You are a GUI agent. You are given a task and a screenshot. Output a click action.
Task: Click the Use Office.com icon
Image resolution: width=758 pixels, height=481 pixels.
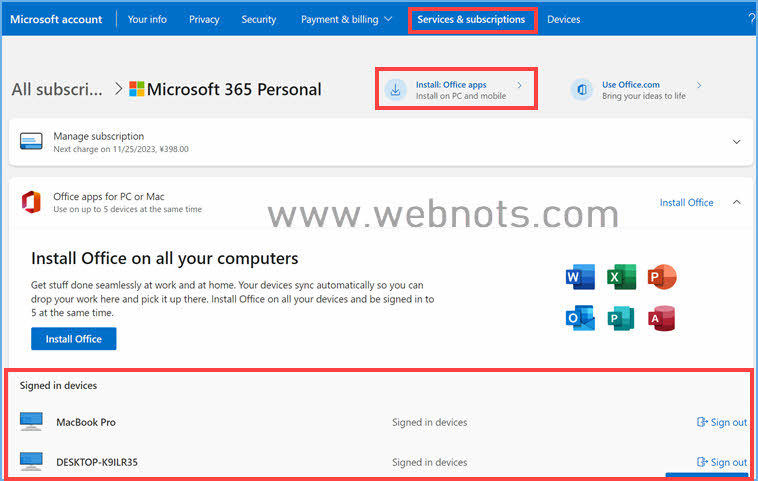(582, 90)
